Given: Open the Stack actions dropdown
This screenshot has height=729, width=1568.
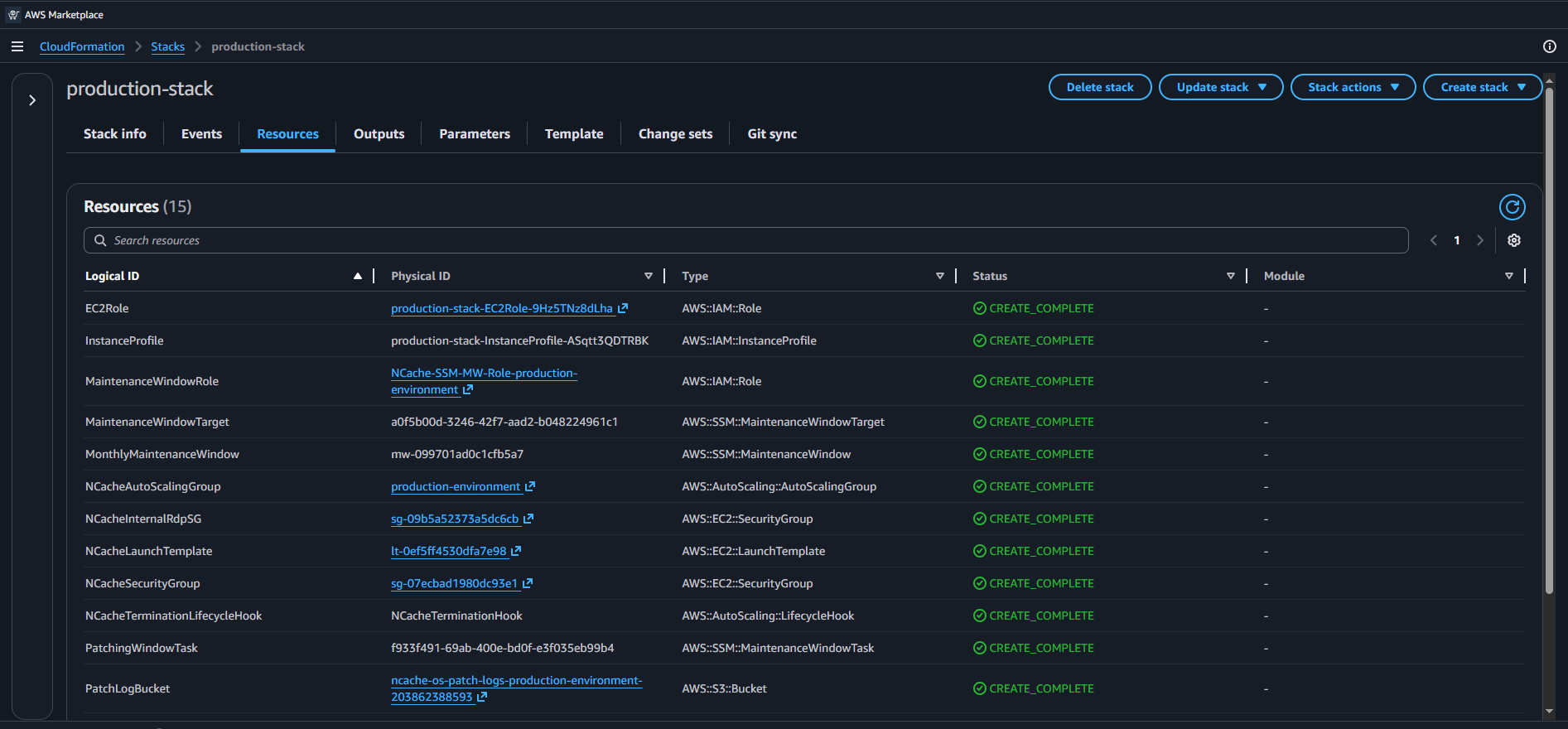Looking at the screenshot, I should pyautogui.click(x=1353, y=87).
